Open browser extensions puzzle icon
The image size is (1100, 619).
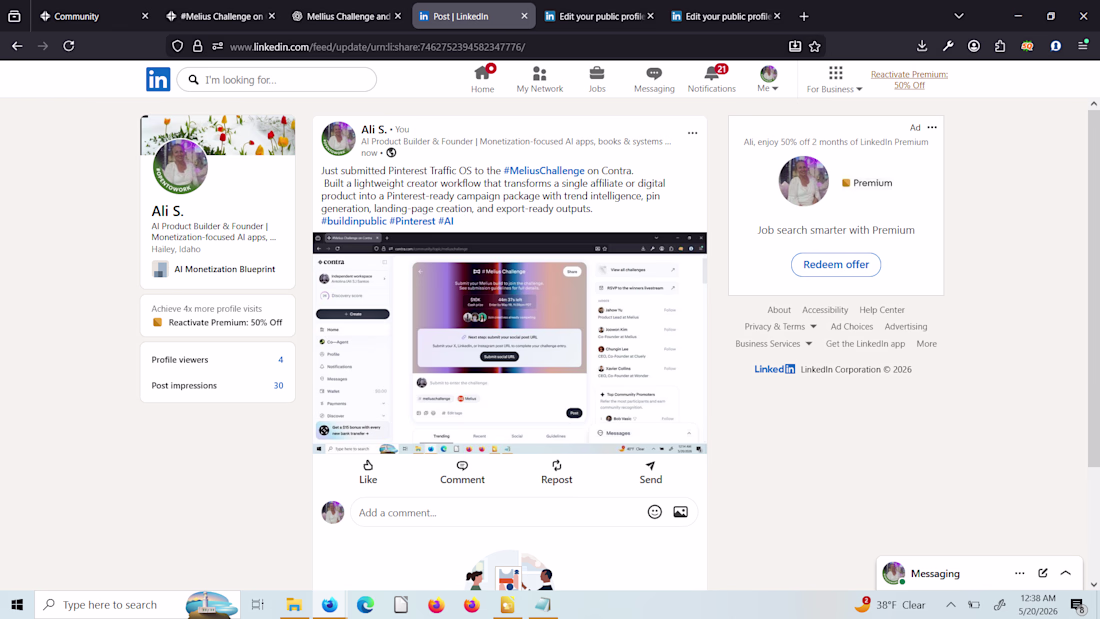tap(1000, 46)
